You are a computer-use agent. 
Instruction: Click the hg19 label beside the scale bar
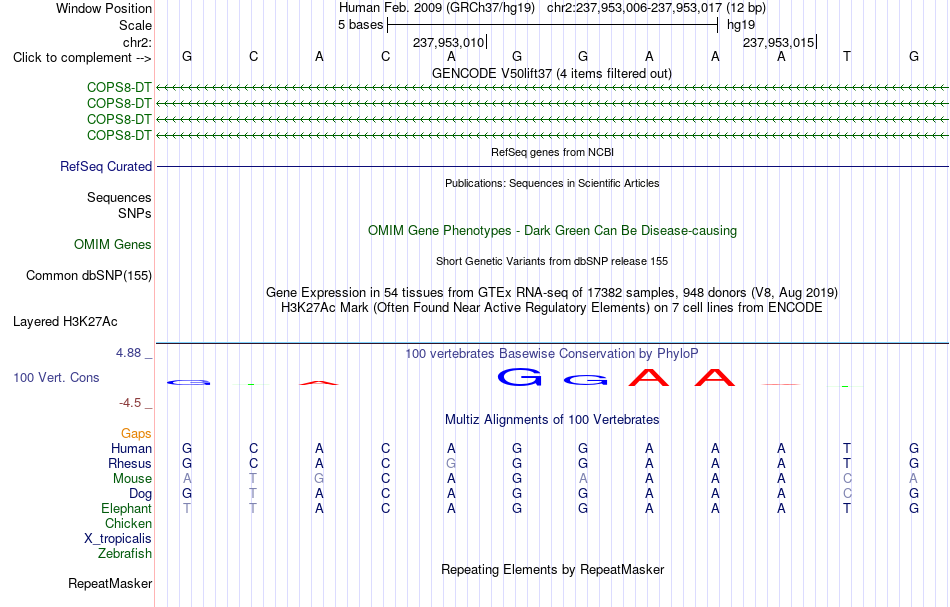click(741, 25)
